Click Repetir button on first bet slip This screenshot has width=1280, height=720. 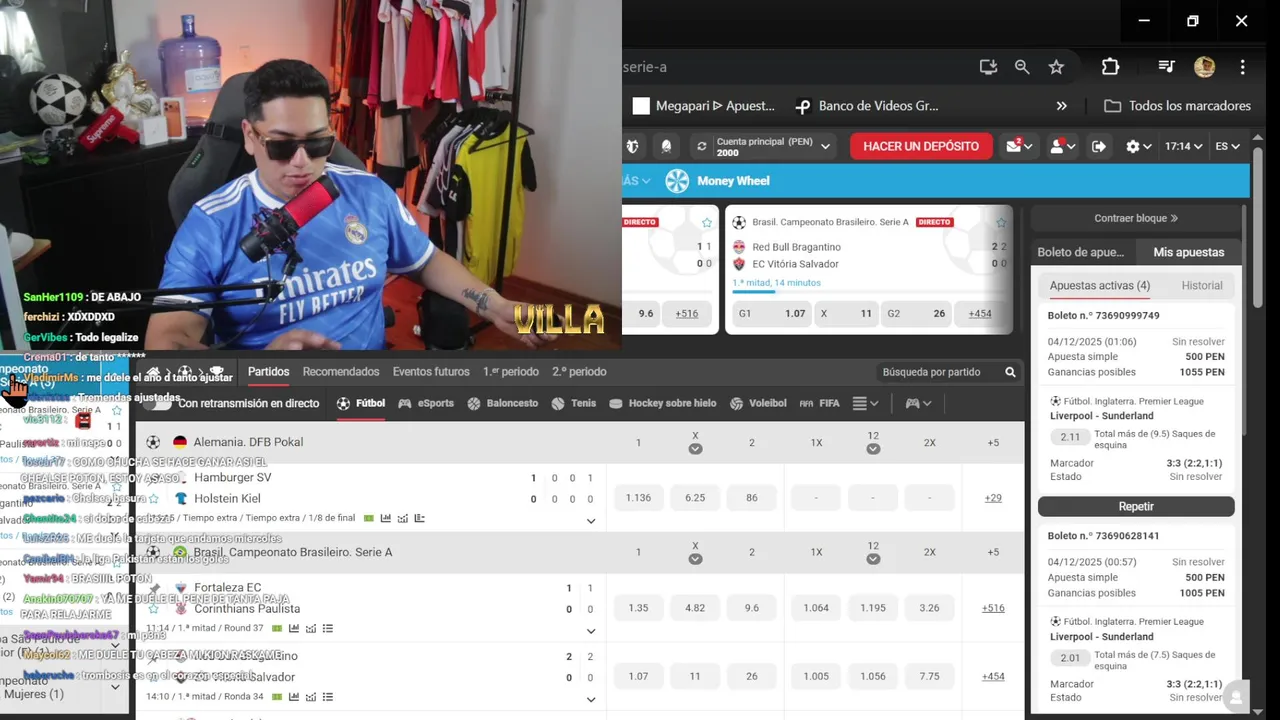[x=1136, y=506]
